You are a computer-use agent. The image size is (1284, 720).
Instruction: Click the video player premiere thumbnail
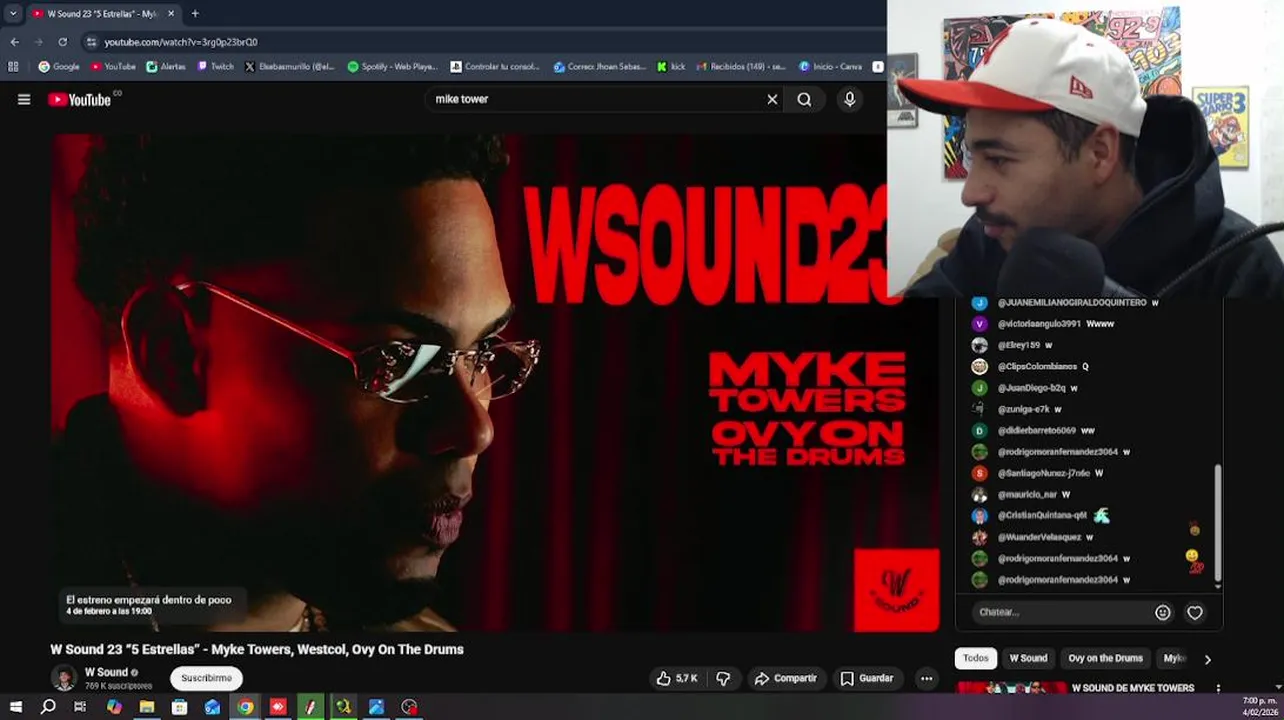(x=495, y=382)
